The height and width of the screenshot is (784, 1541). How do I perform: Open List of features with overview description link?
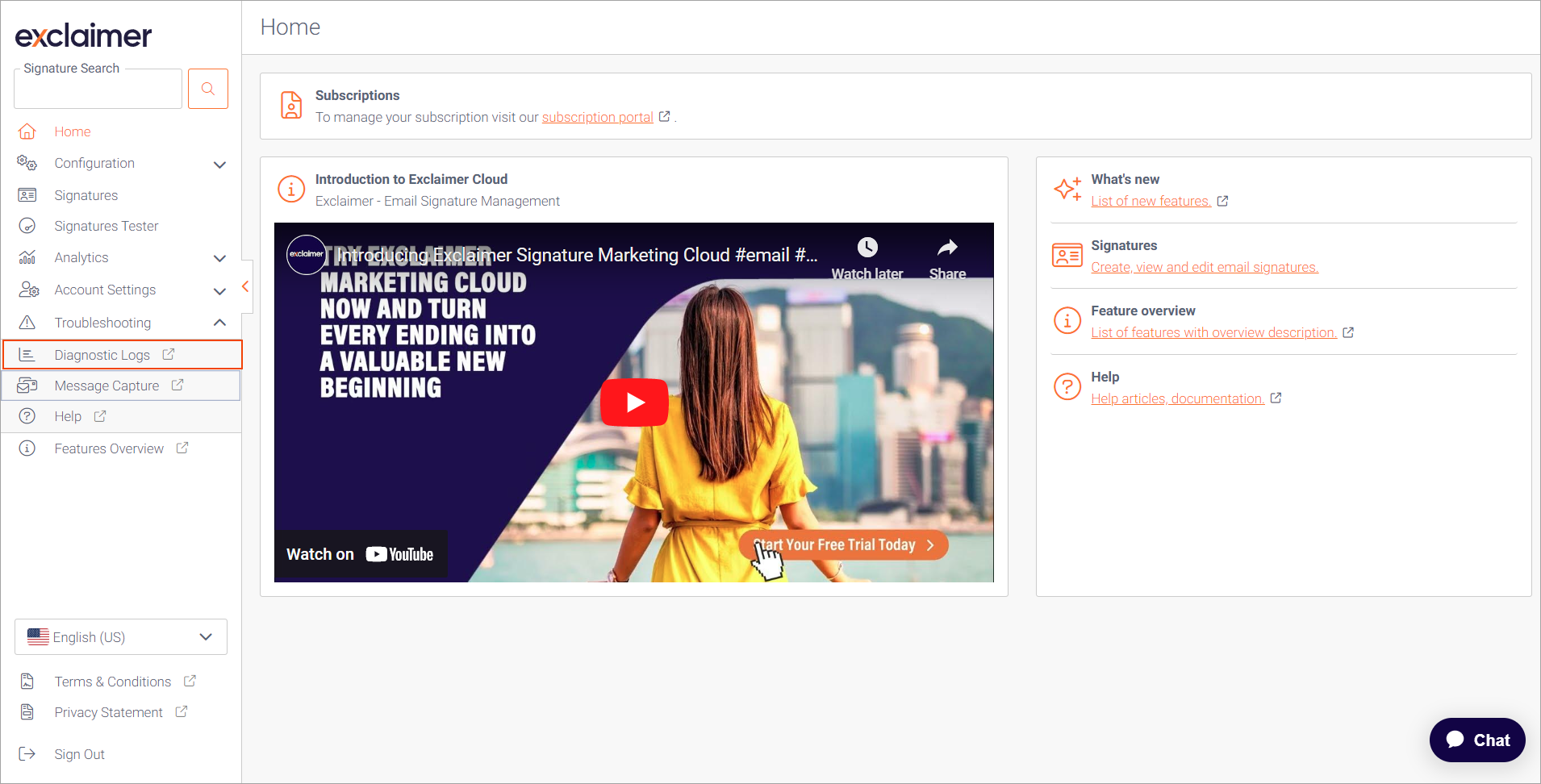click(1214, 332)
